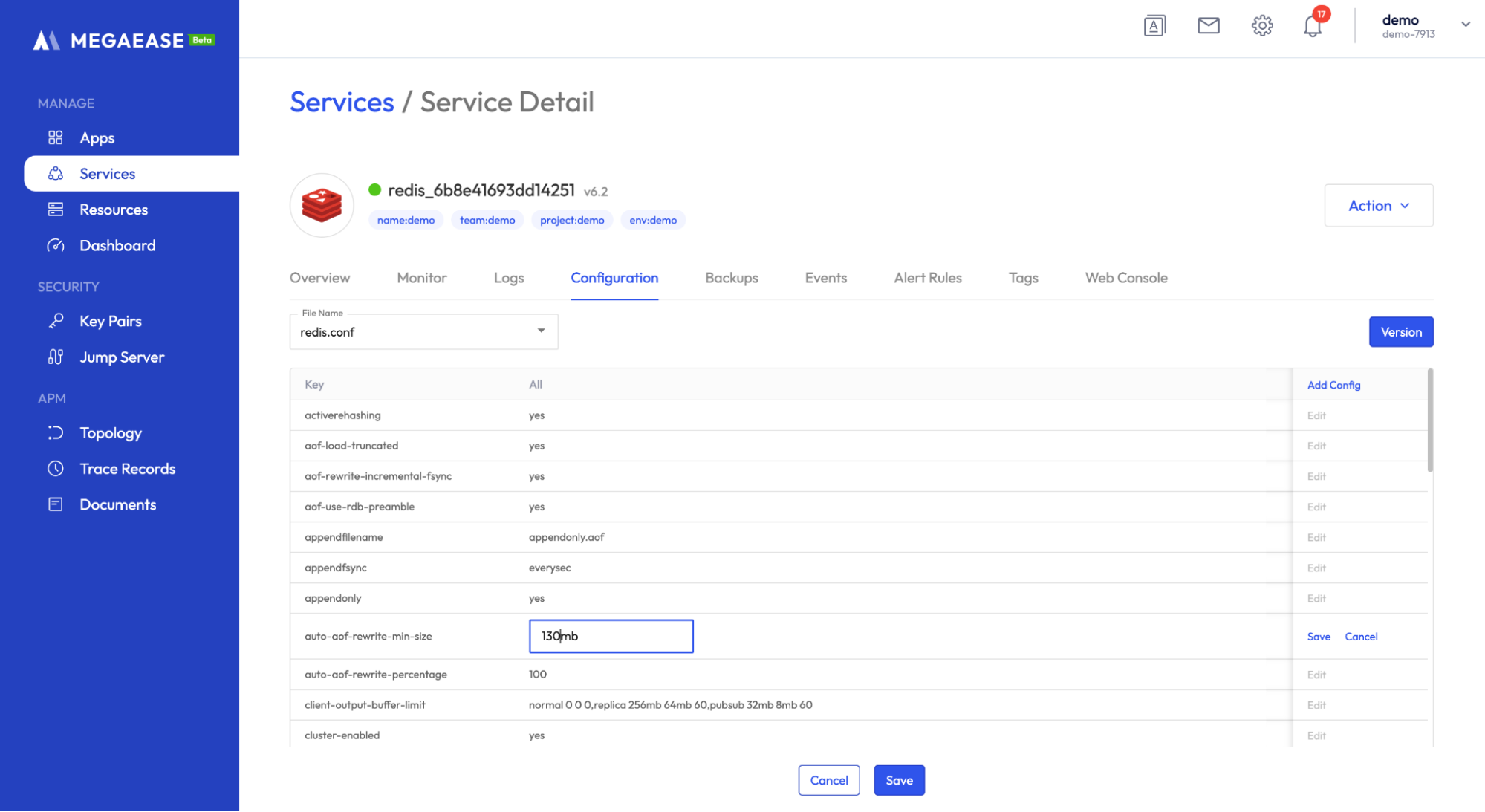Screen dimensions: 1485x812
Task: Edit the appendfilename row
Action: (1316, 537)
